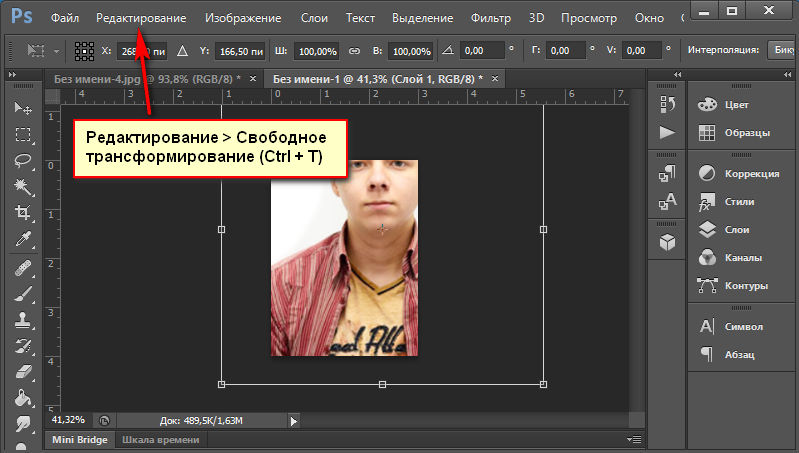Select the Crop tool

22,212
